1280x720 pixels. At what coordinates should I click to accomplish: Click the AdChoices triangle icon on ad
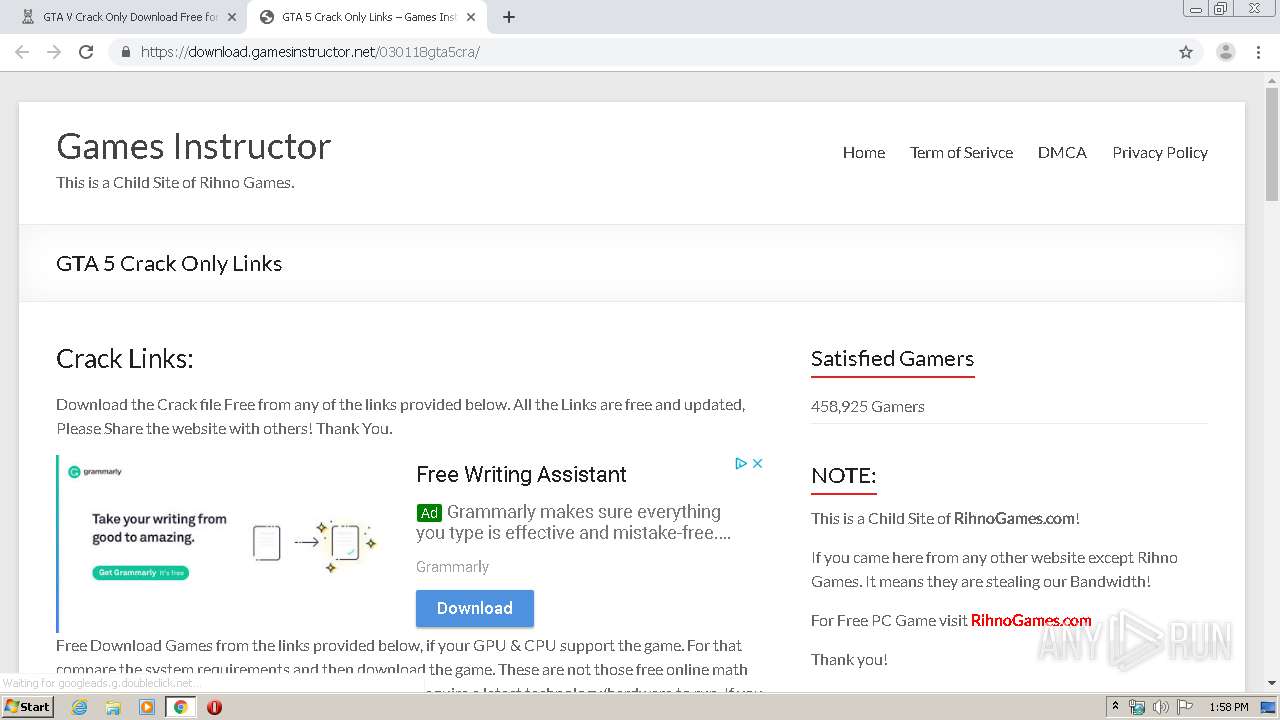741,463
